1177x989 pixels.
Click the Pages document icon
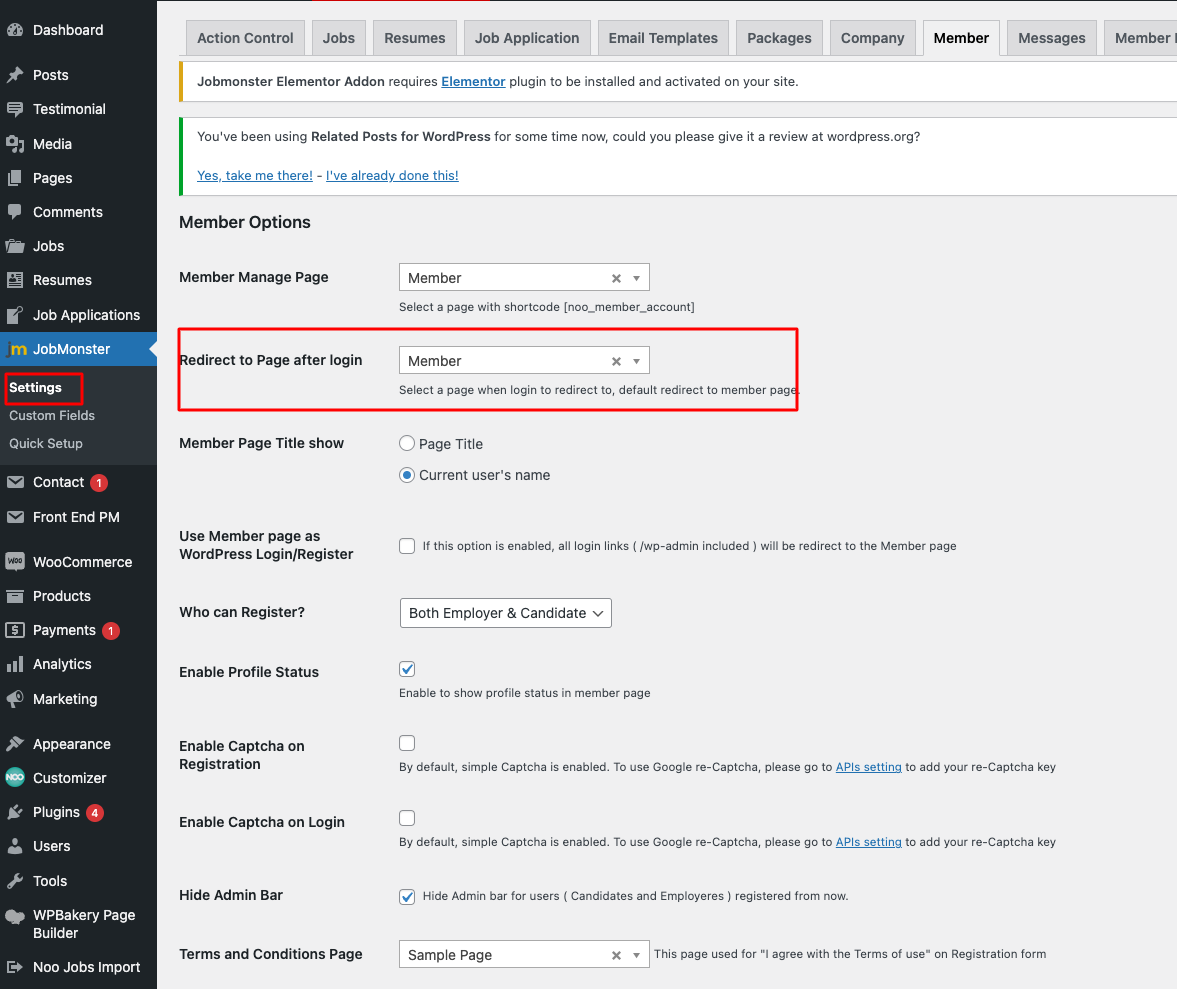[15, 178]
